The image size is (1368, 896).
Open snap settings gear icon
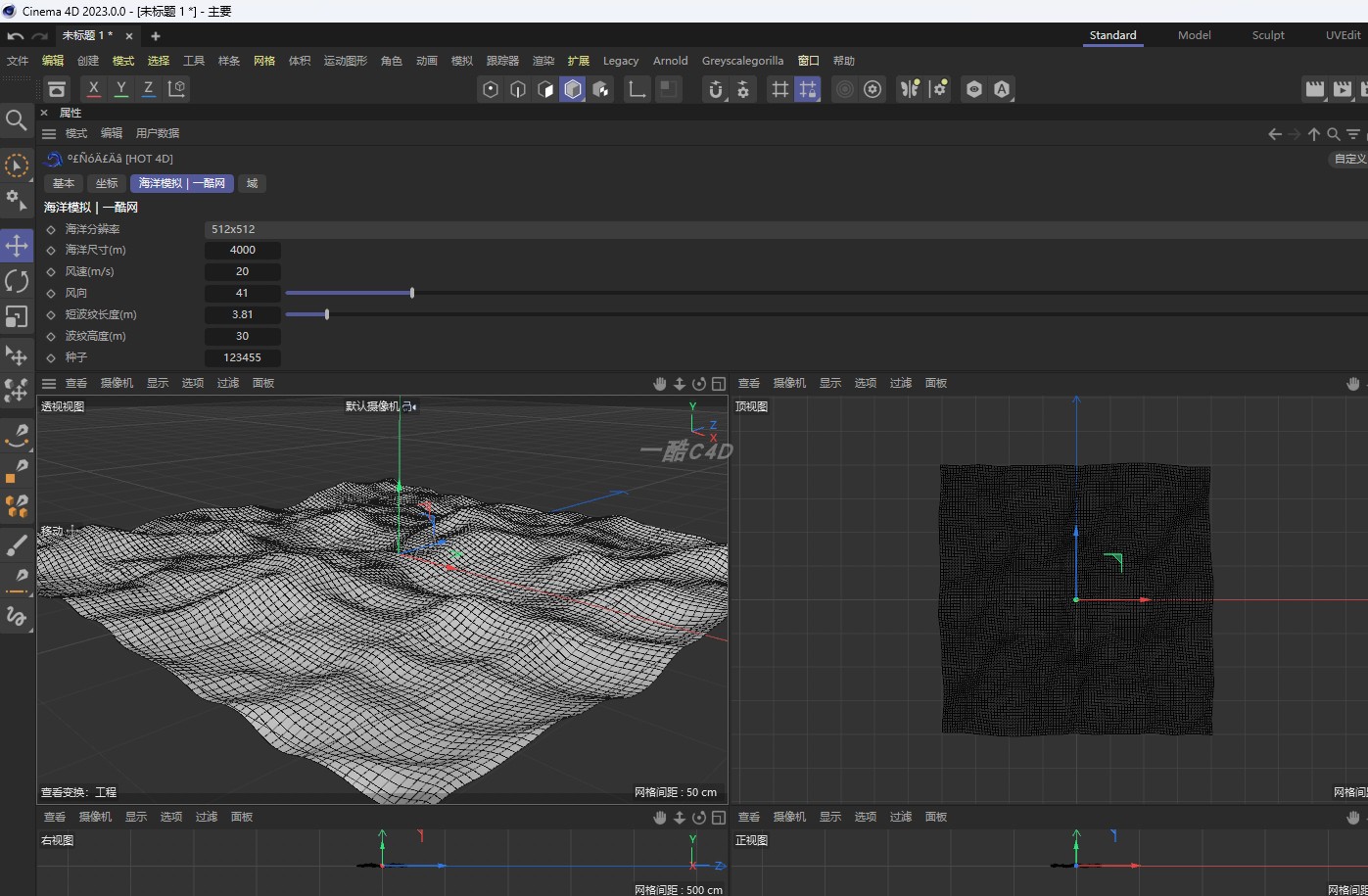(743, 89)
